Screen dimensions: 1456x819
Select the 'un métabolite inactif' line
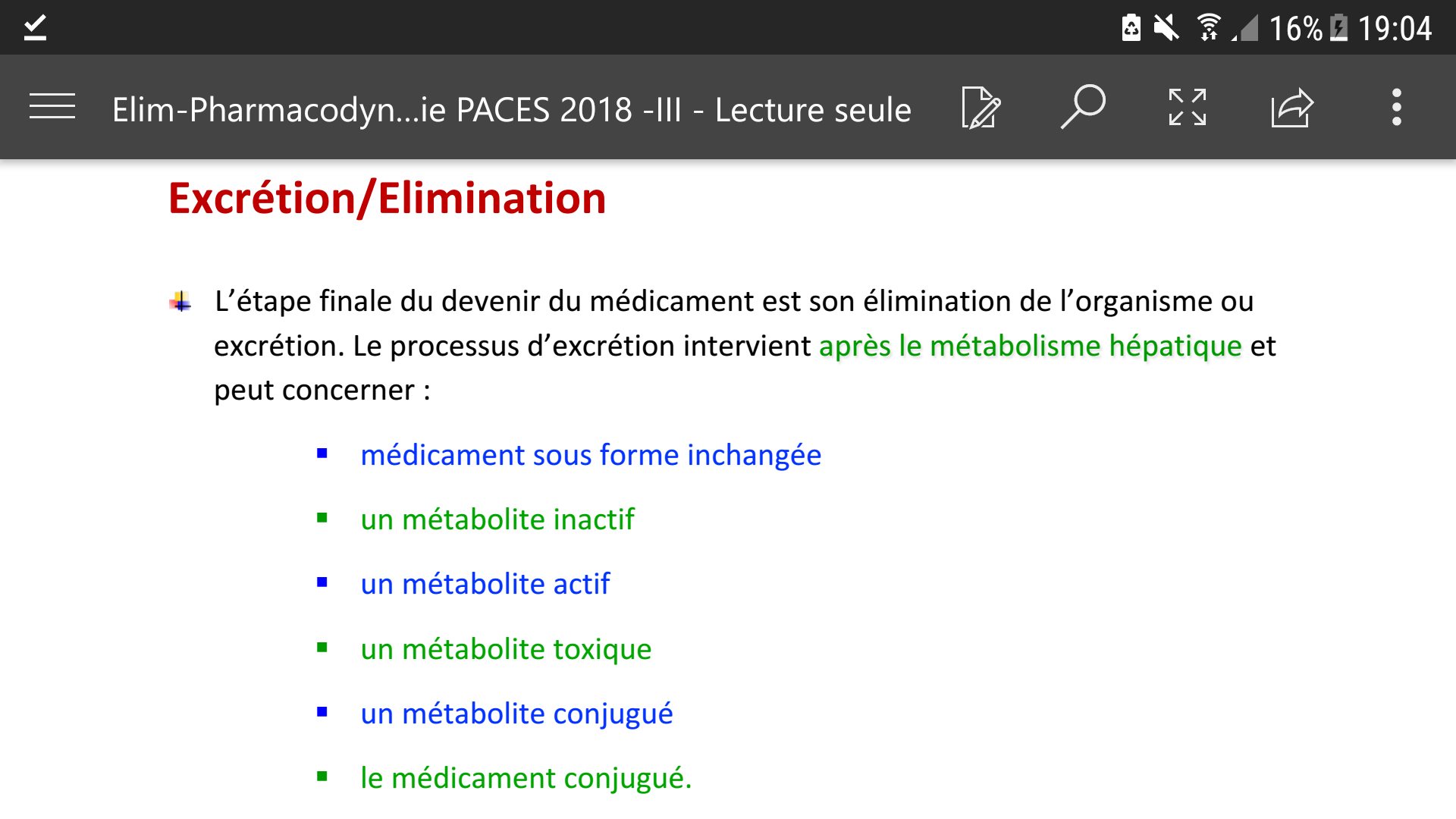[497, 519]
